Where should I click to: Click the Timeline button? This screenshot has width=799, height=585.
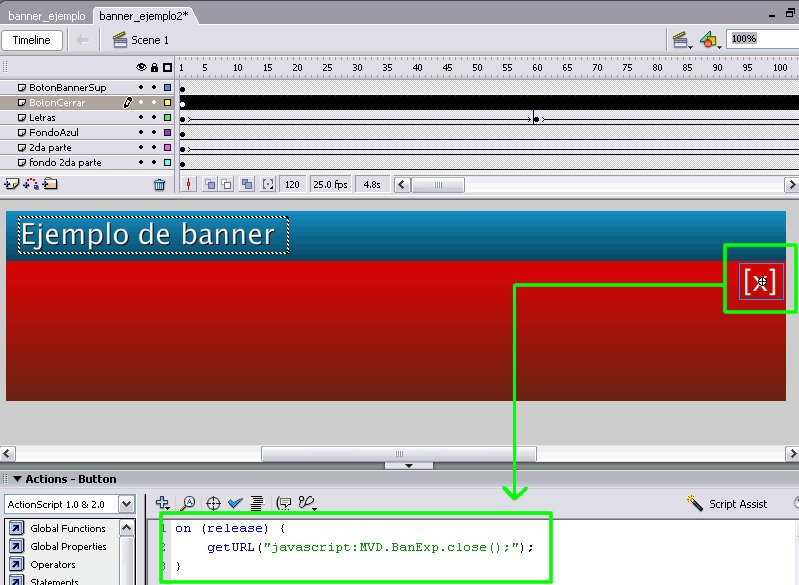32,40
